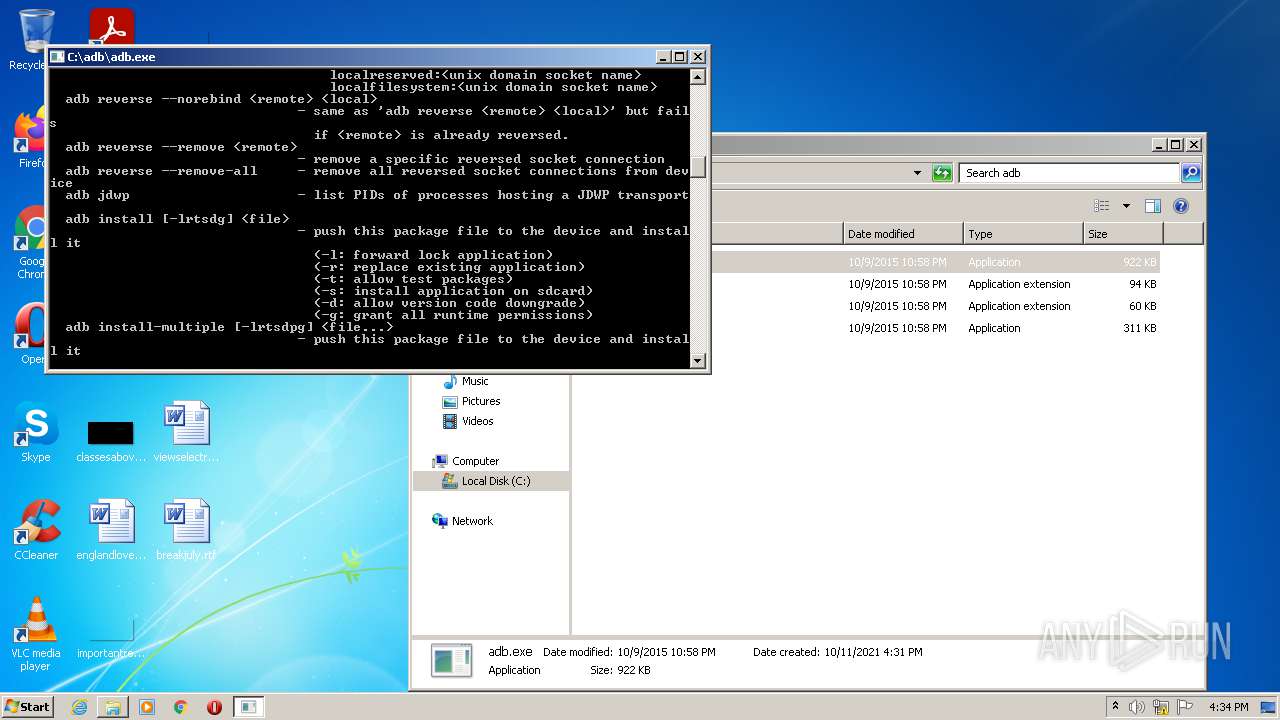
Task: Open the view options dropdown arrow
Action: [1126, 206]
